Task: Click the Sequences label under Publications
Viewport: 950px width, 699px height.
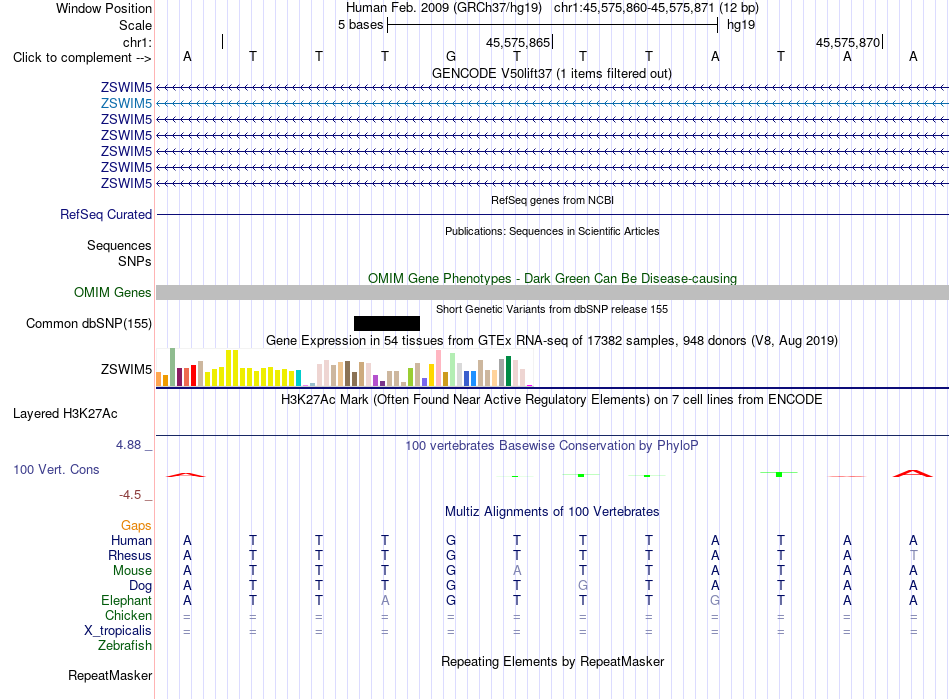Action: (119, 245)
